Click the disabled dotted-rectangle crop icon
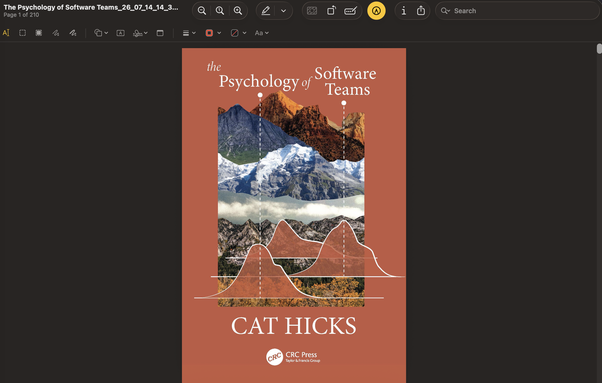Viewport: 602px width, 383px height. point(312,11)
